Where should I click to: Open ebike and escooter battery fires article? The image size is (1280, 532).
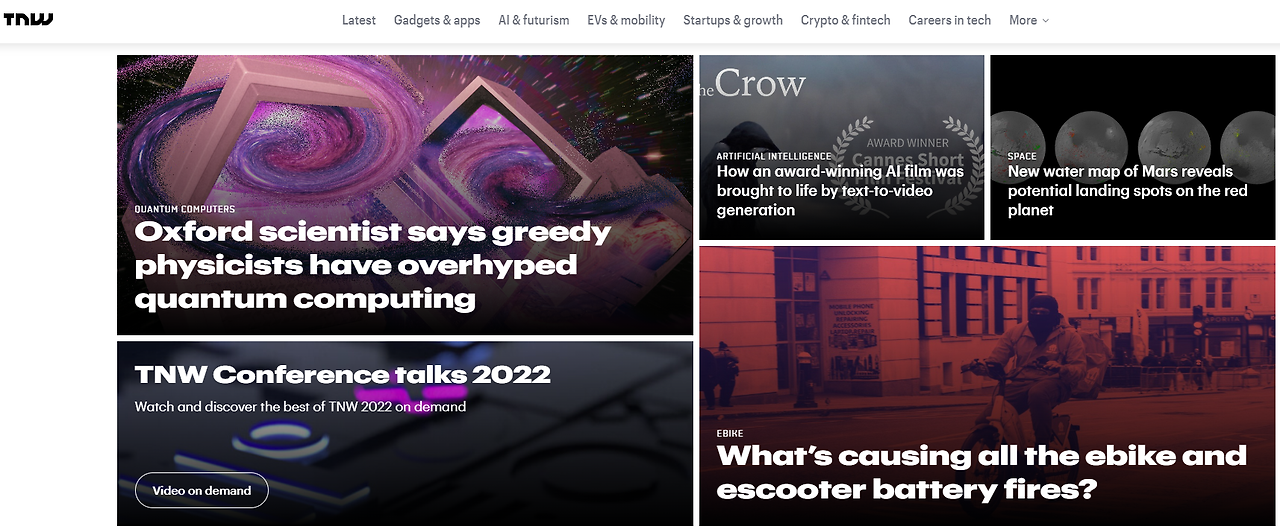click(x=982, y=472)
